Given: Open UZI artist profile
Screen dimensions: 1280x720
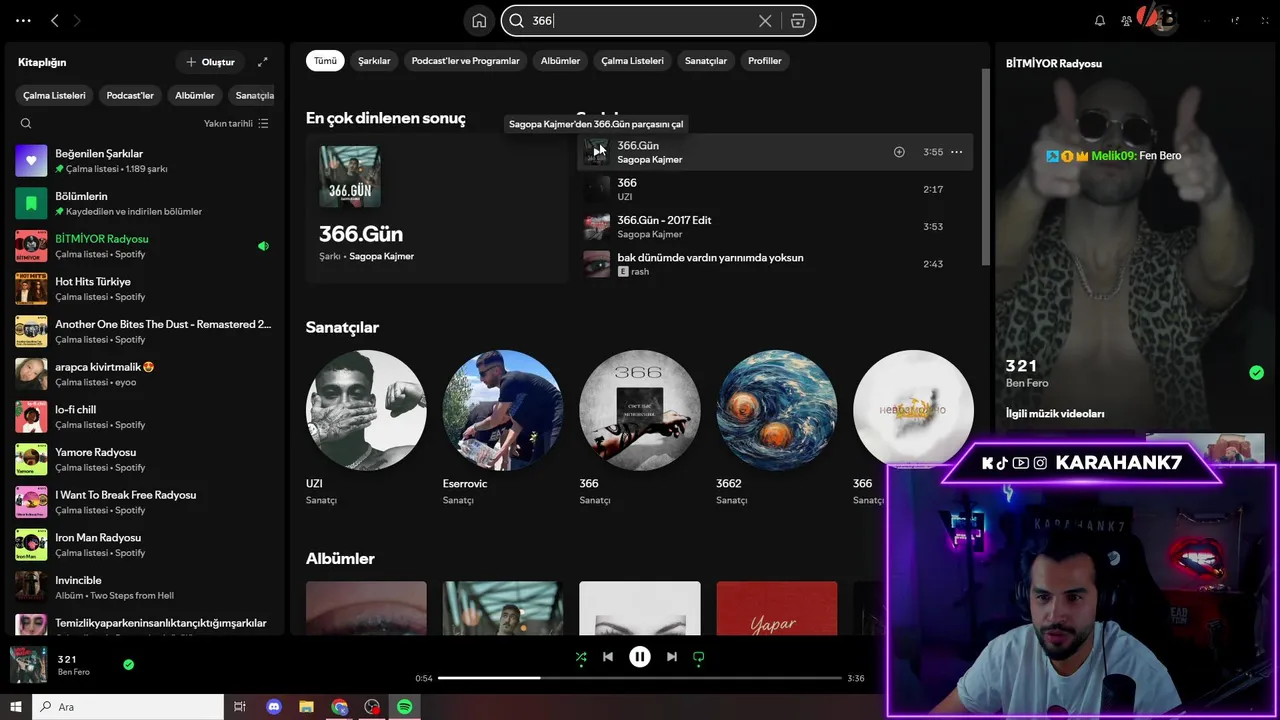Looking at the screenshot, I should point(366,430).
